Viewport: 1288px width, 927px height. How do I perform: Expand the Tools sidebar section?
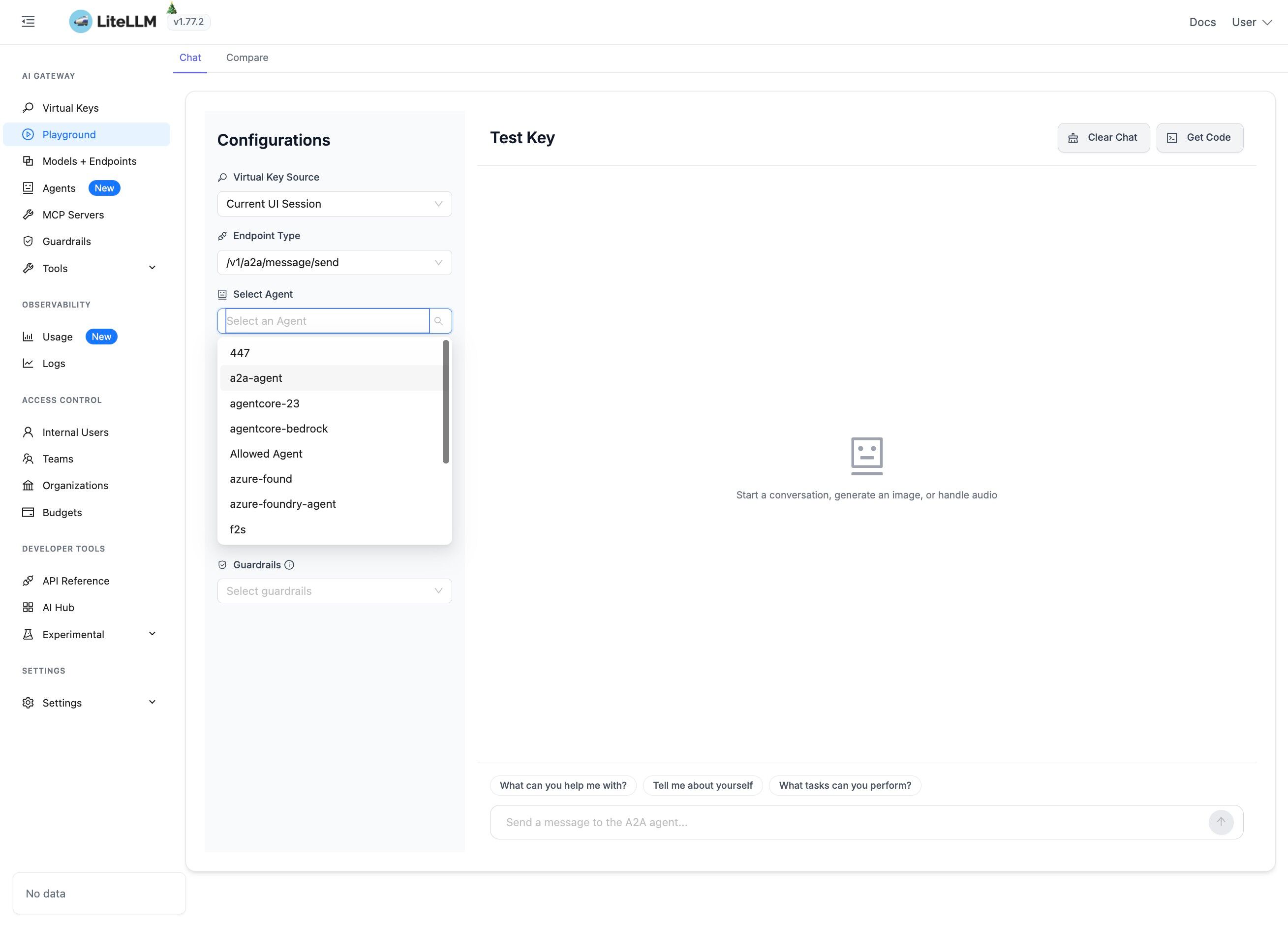pos(152,268)
